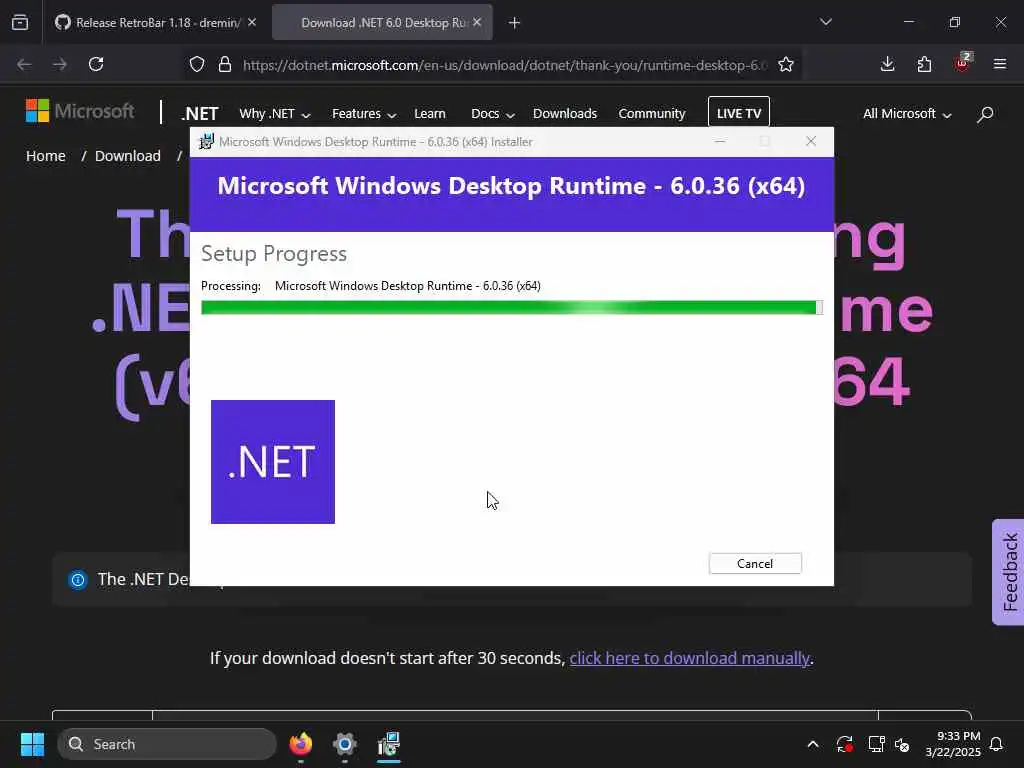The height and width of the screenshot is (768, 1024).
Task: Open the Feedback side tab
Action: click(1008, 572)
